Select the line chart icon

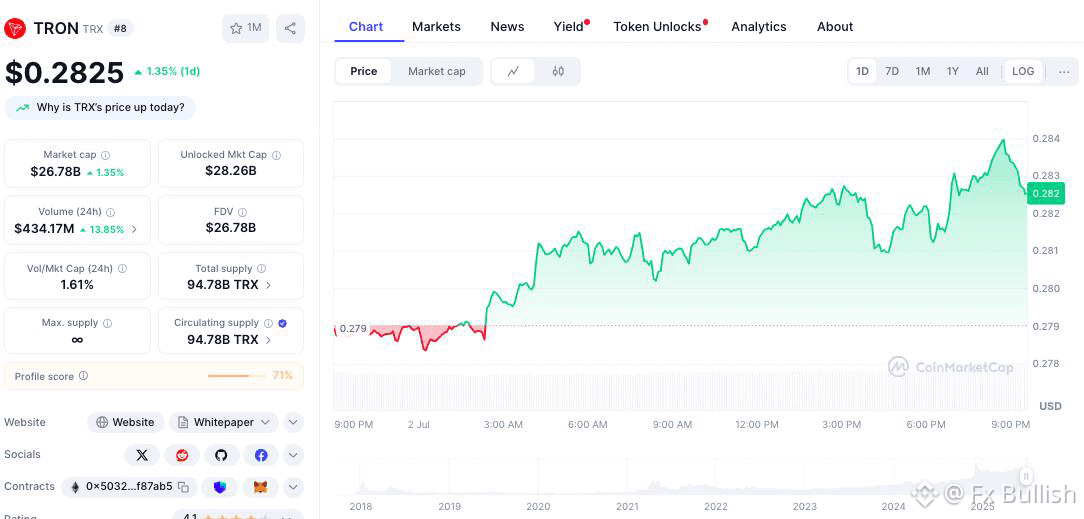click(513, 71)
